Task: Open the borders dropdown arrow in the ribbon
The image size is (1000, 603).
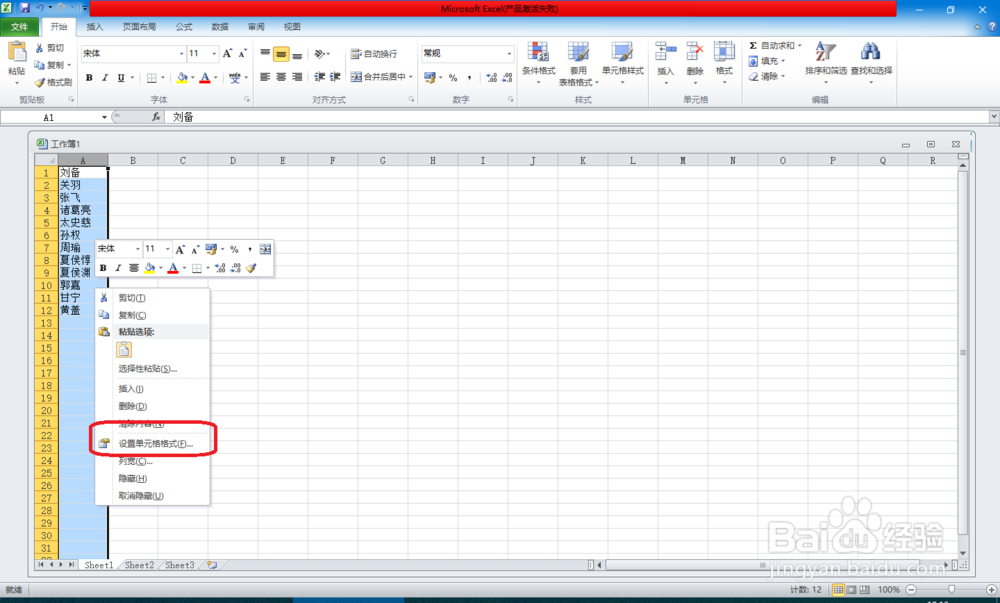Action: point(163,78)
